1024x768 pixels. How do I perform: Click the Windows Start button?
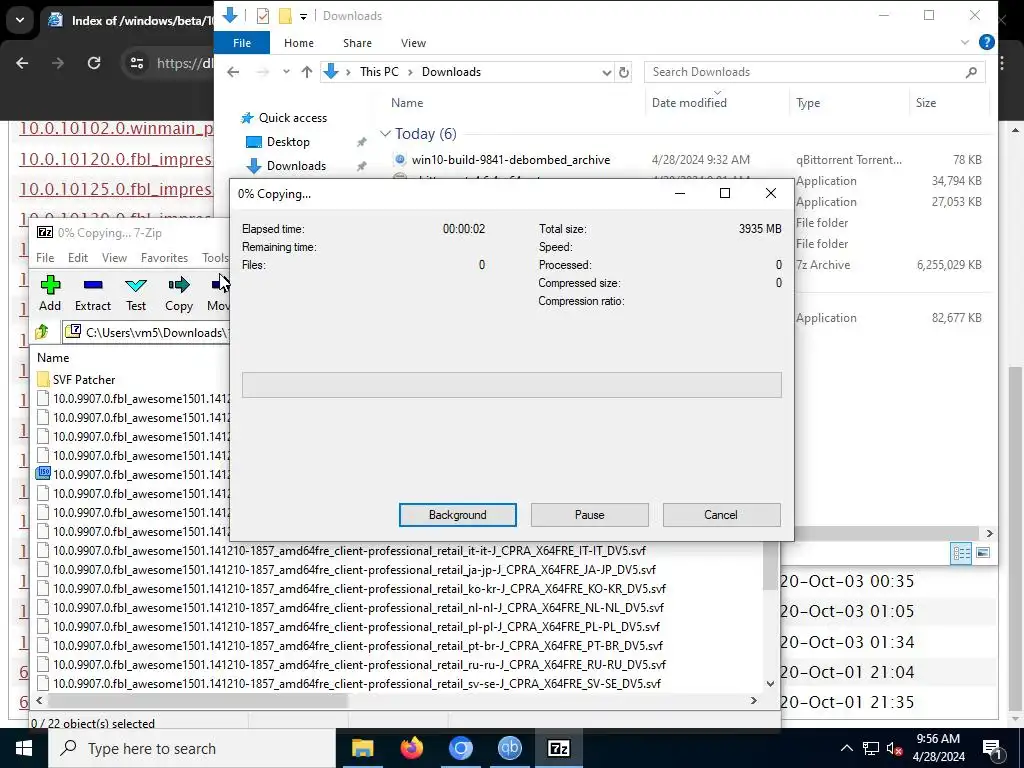click(x=24, y=748)
